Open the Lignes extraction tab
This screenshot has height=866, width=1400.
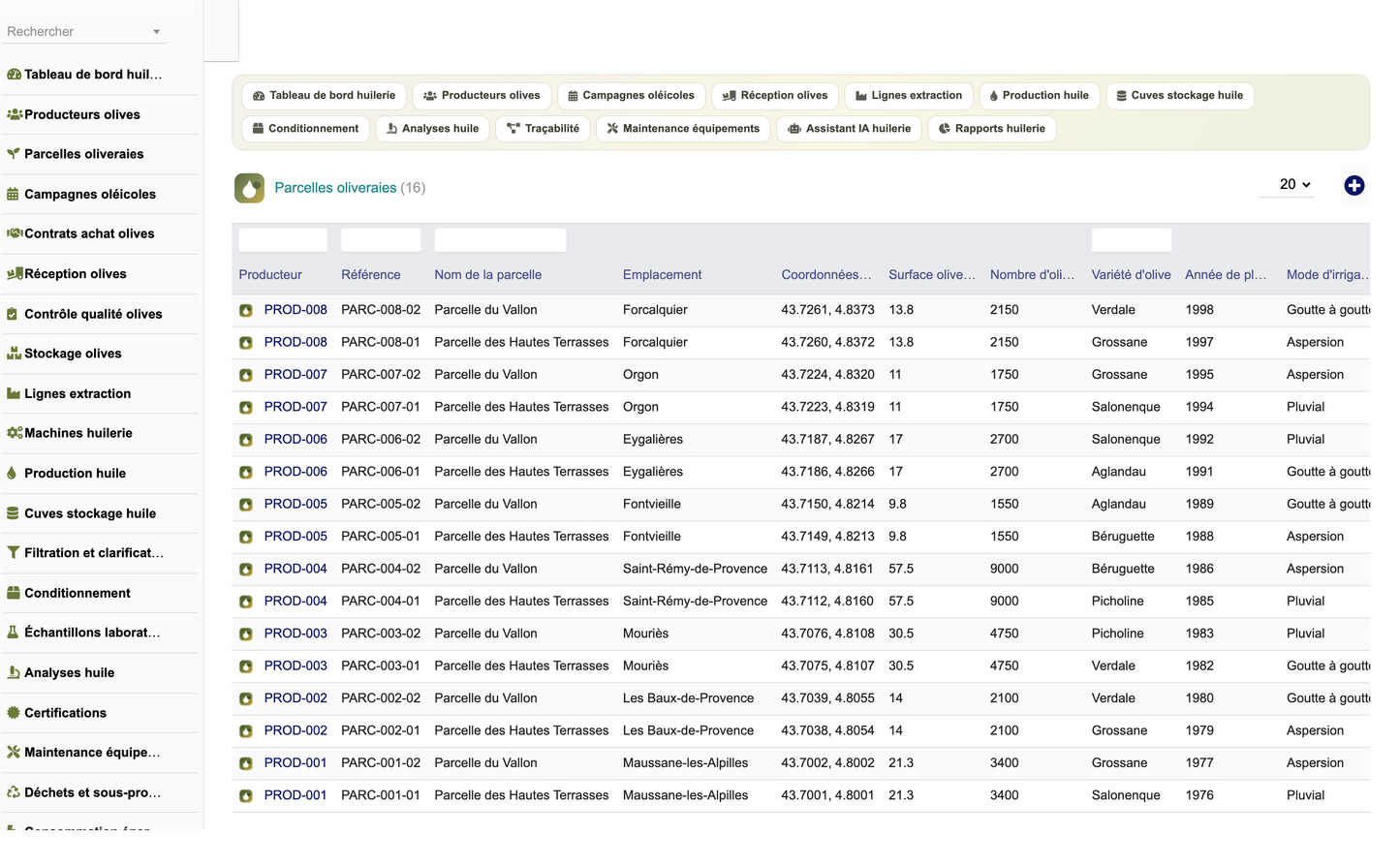click(909, 96)
